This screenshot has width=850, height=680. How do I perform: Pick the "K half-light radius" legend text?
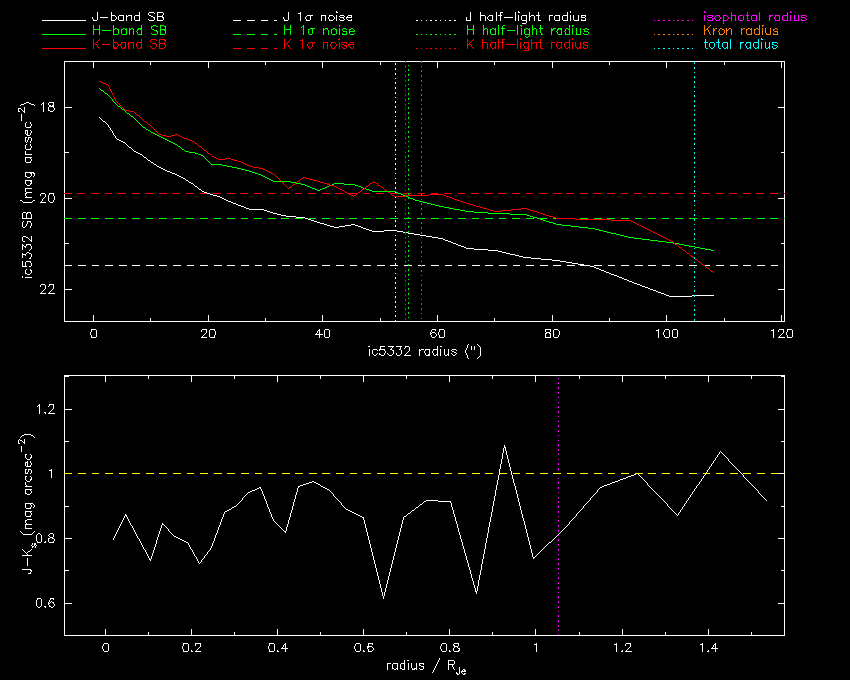point(526,45)
